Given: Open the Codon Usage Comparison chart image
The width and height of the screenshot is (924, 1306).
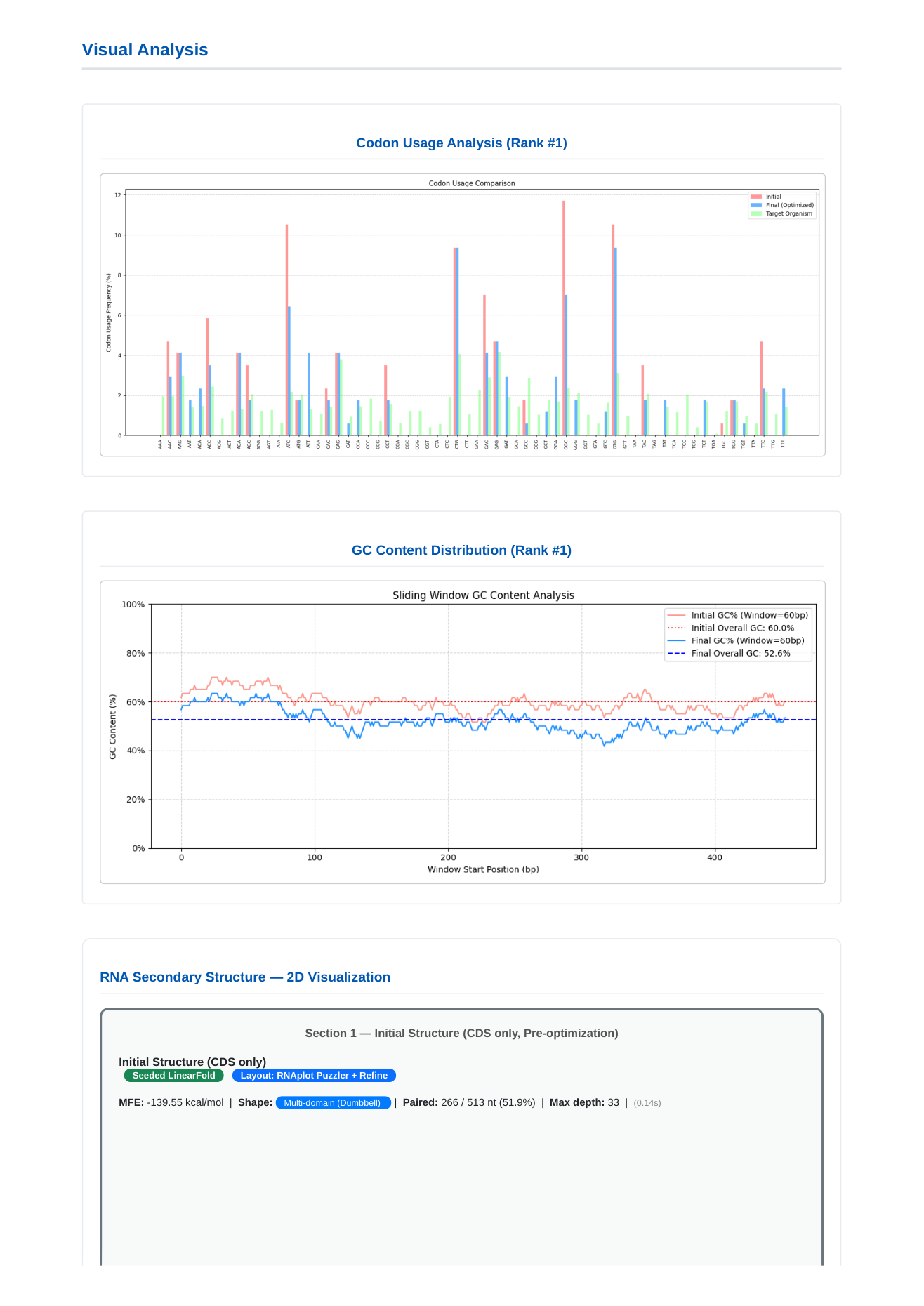Looking at the screenshot, I should (462, 315).
